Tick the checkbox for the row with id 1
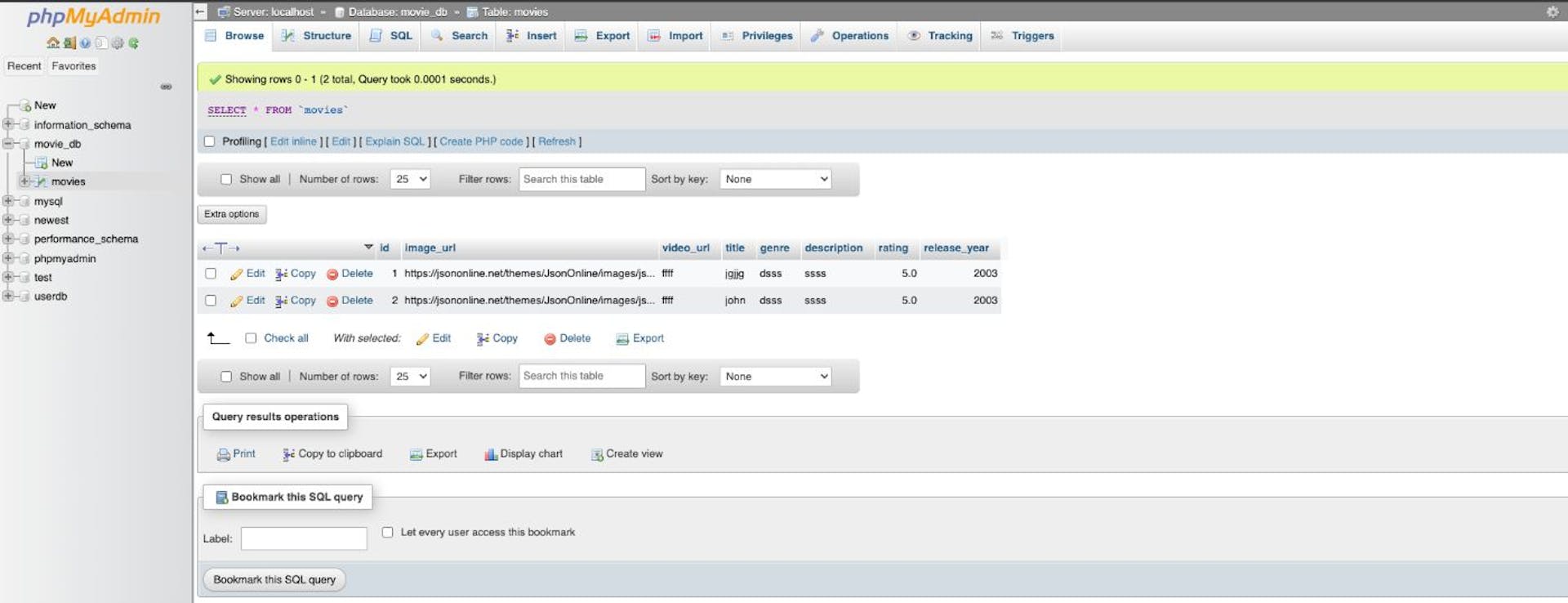This screenshot has height=603, width=1568. tap(211, 274)
